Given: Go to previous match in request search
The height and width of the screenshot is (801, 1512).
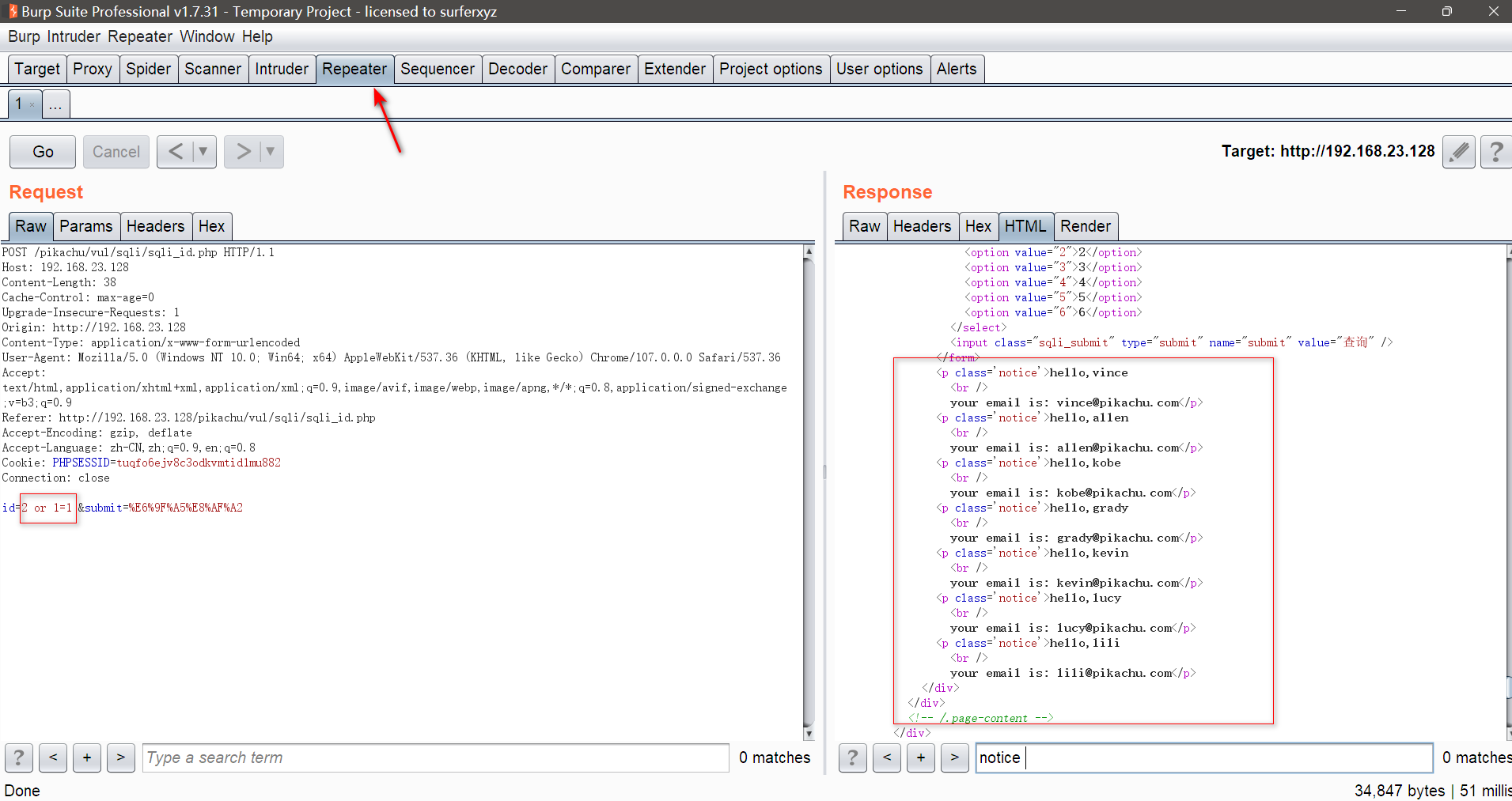Looking at the screenshot, I should 53,758.
